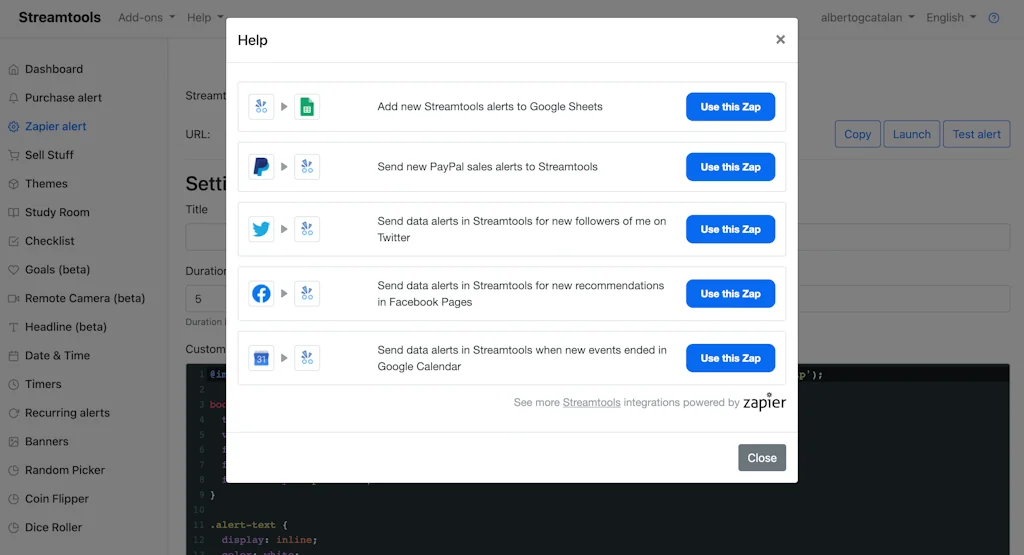Click the gray Close button in dialog
The height and width of the screenshot is (555, 1024).
click(x=762, y=458)
